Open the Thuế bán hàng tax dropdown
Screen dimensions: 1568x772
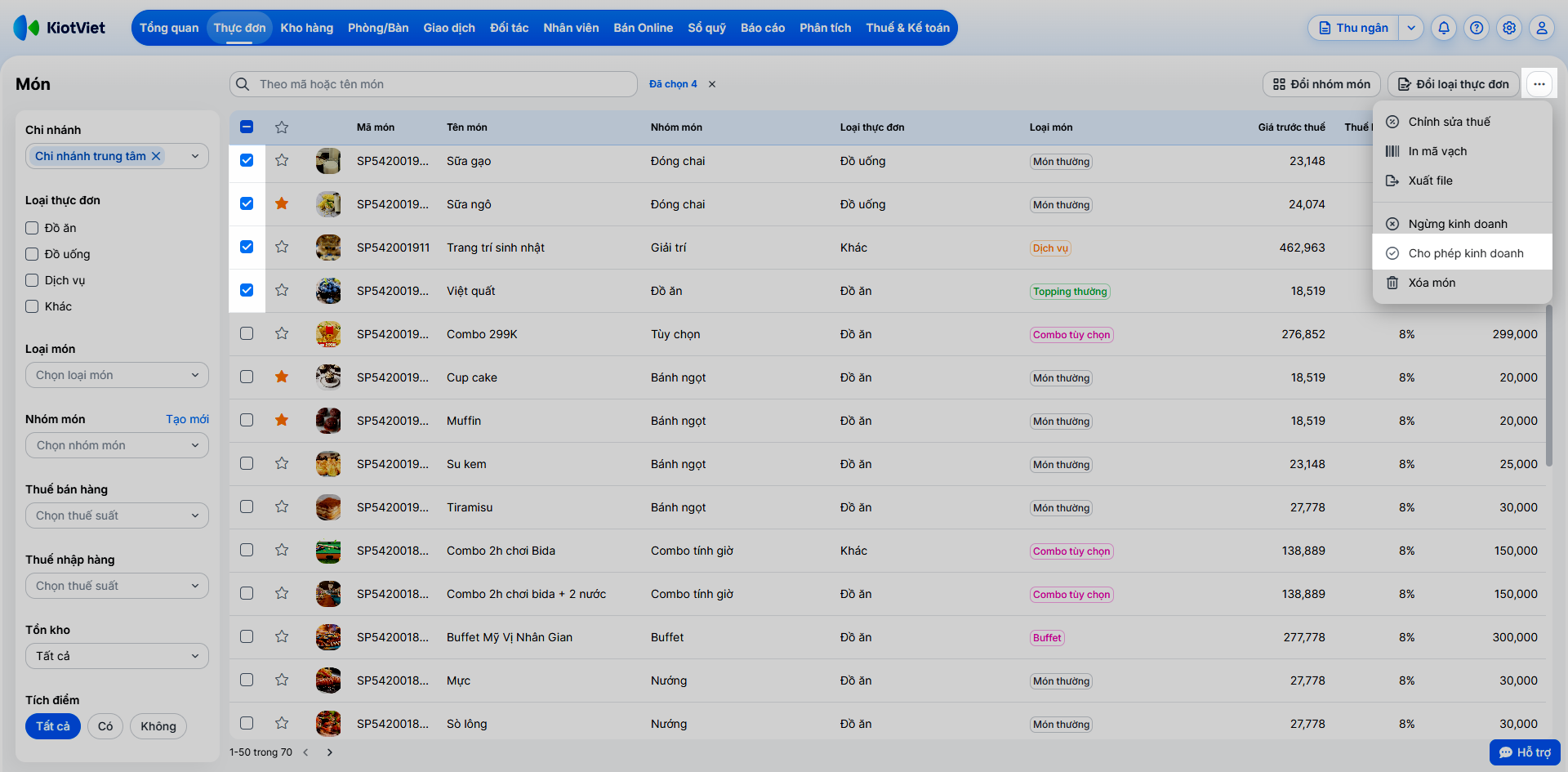[x=117, y=515]
